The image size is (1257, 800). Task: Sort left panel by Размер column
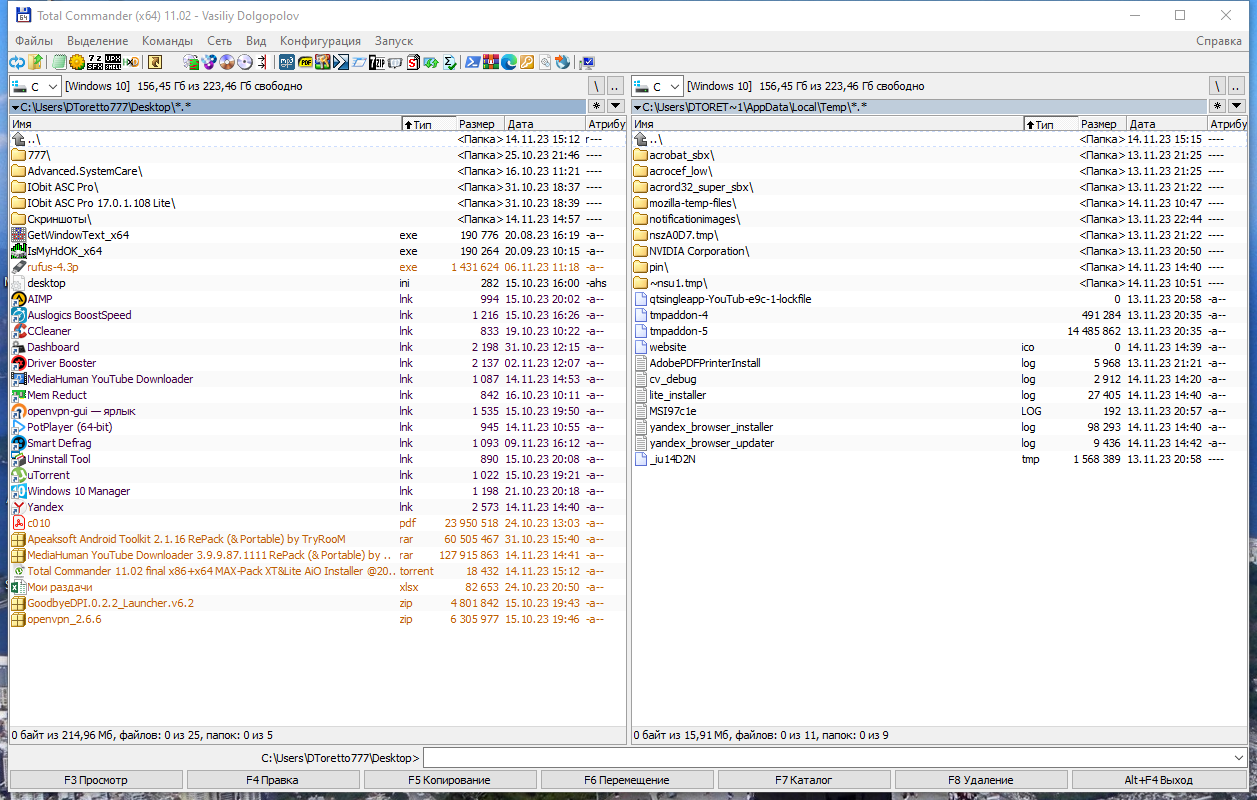coord(479,124)
